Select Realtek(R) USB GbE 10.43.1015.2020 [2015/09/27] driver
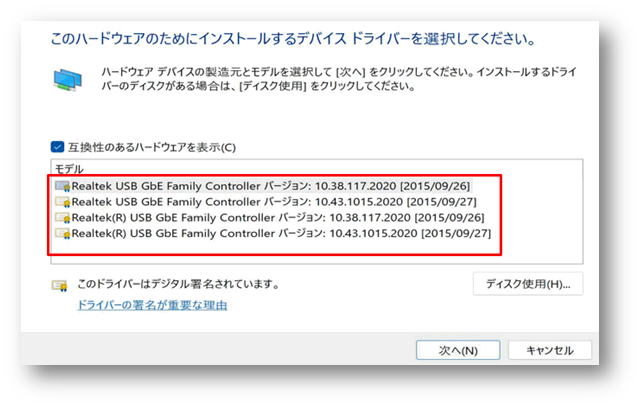641x407 pixels. 273,234
